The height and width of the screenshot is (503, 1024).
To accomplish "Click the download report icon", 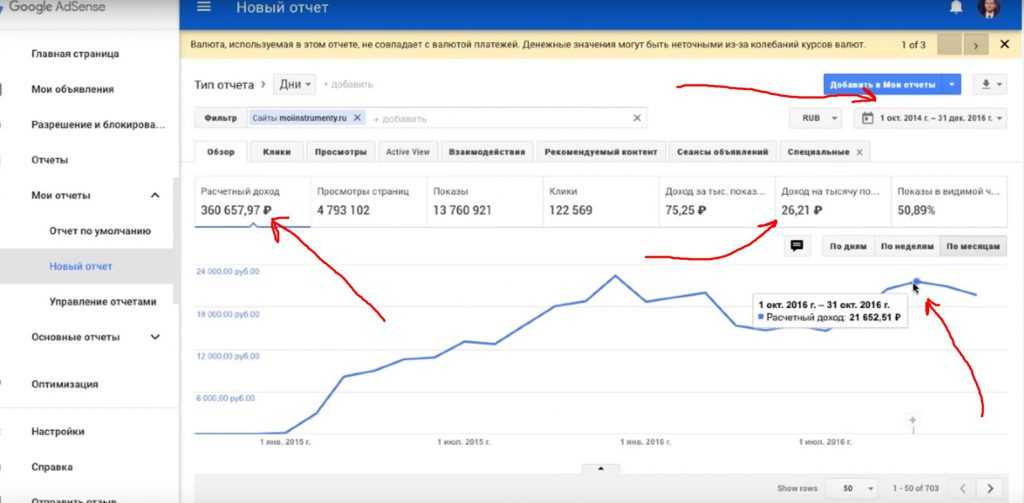I will [x=990, y=85].
